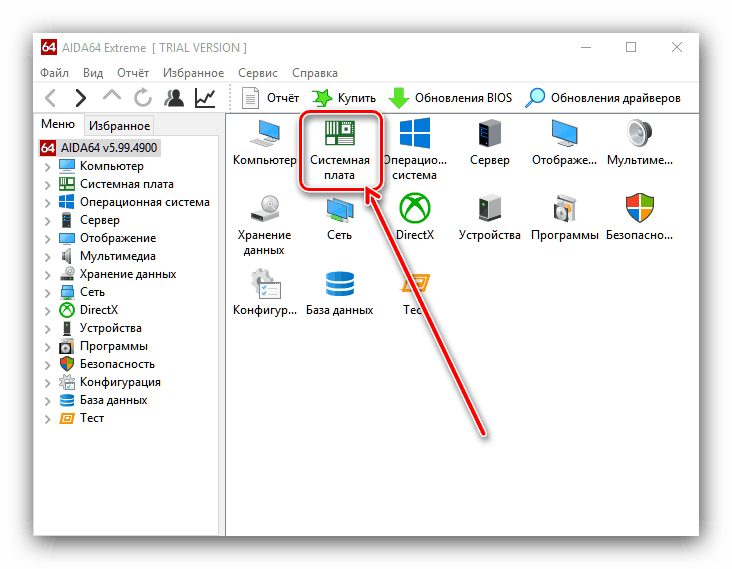Open user management silhouette toolbar icon
The height and width of the screenshot is (569, 732).
174,98
